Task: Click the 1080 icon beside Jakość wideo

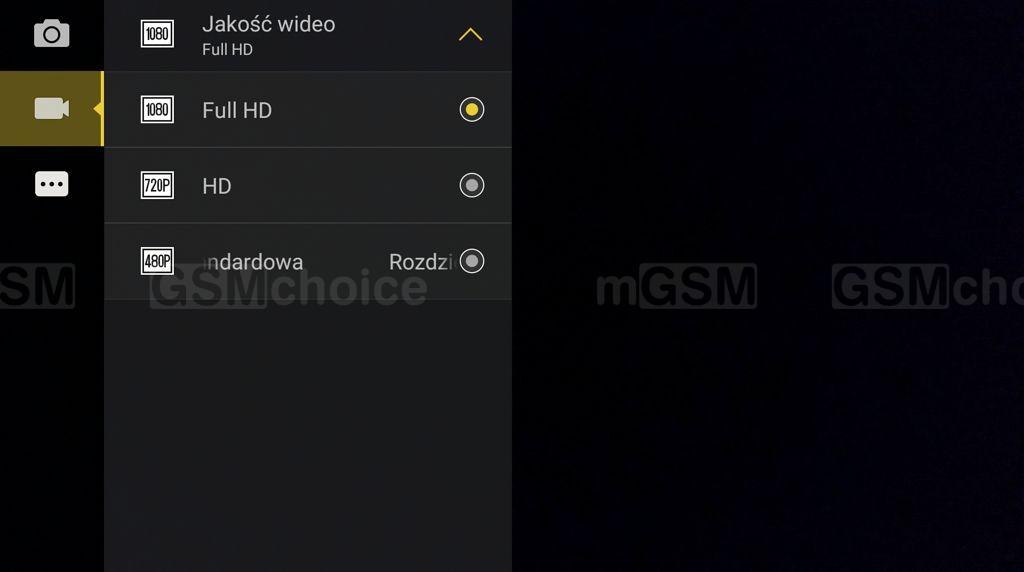Action: tap(157, 34)
